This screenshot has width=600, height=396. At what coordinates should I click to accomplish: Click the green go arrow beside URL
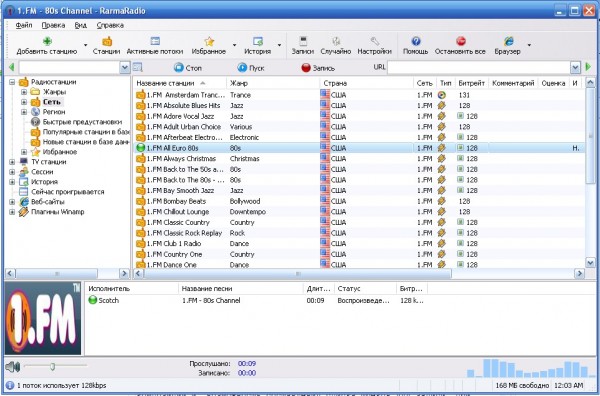588,67
